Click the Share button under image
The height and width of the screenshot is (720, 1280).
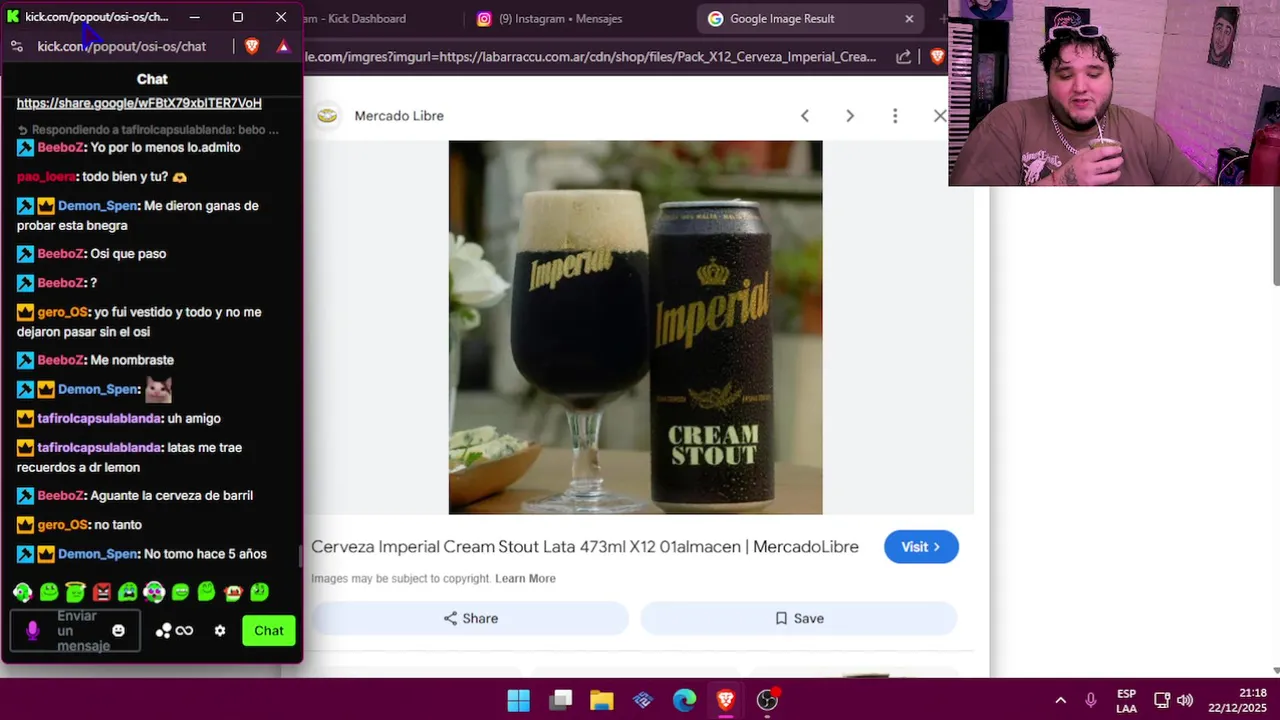click(470, 618)
